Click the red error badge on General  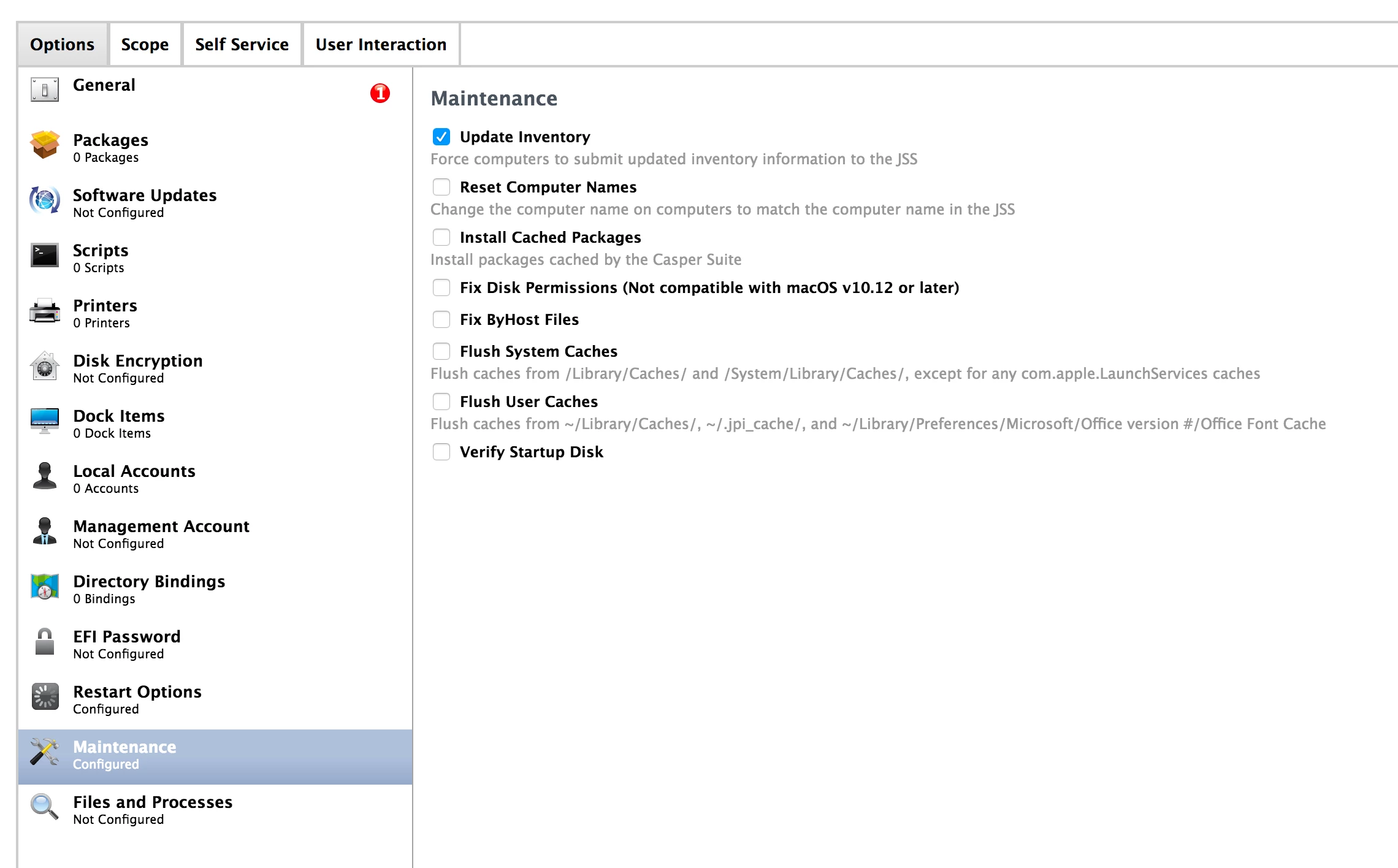[x=380, y=93]
